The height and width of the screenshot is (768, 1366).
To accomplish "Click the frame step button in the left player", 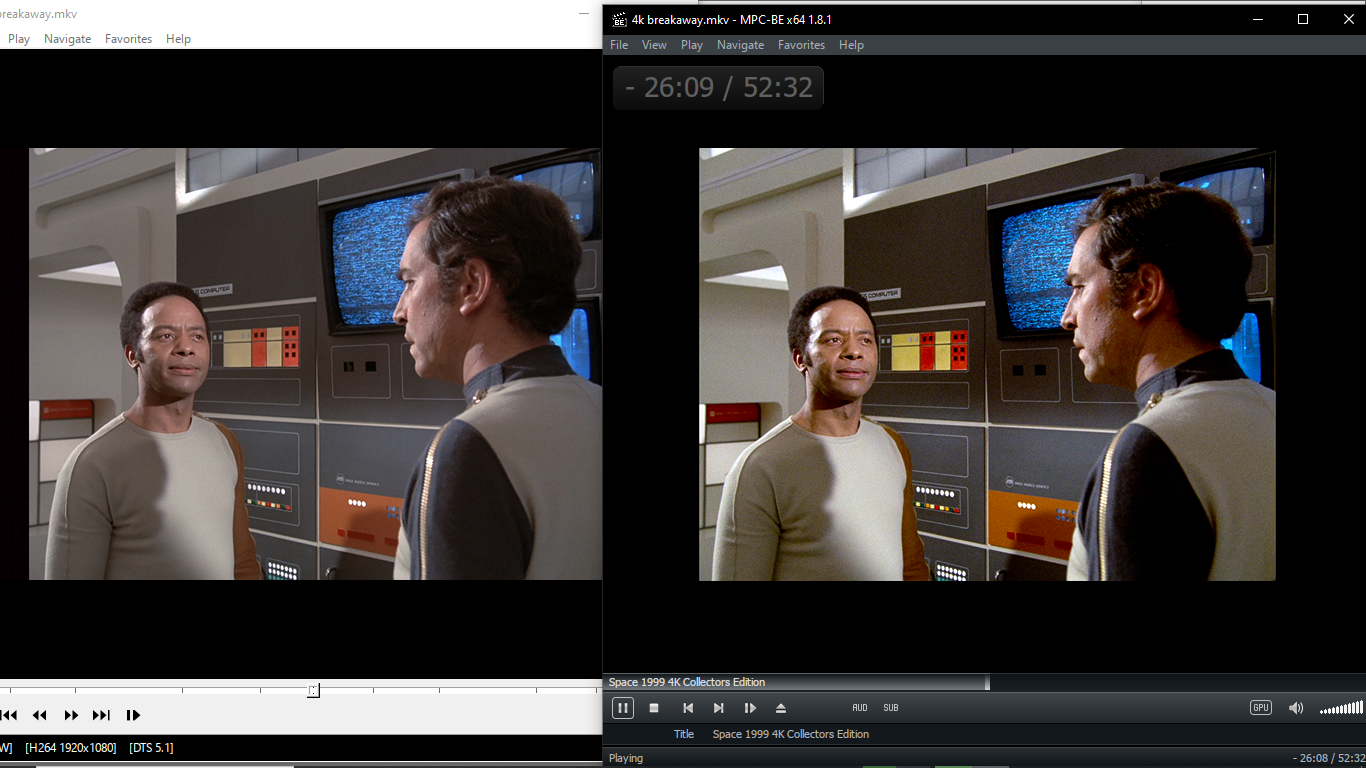I will coord(133,715).
